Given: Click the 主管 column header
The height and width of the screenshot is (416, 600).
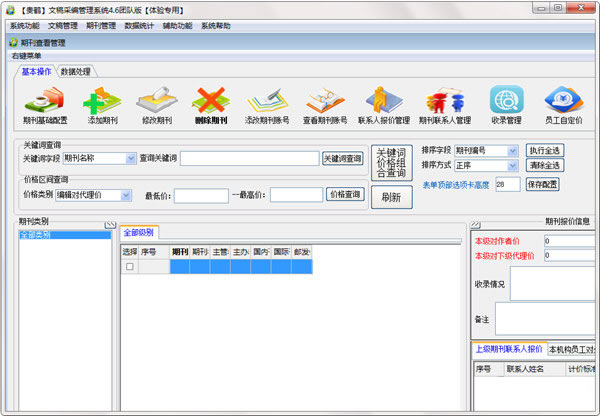Looking at the screenshot, I should 220,252.
